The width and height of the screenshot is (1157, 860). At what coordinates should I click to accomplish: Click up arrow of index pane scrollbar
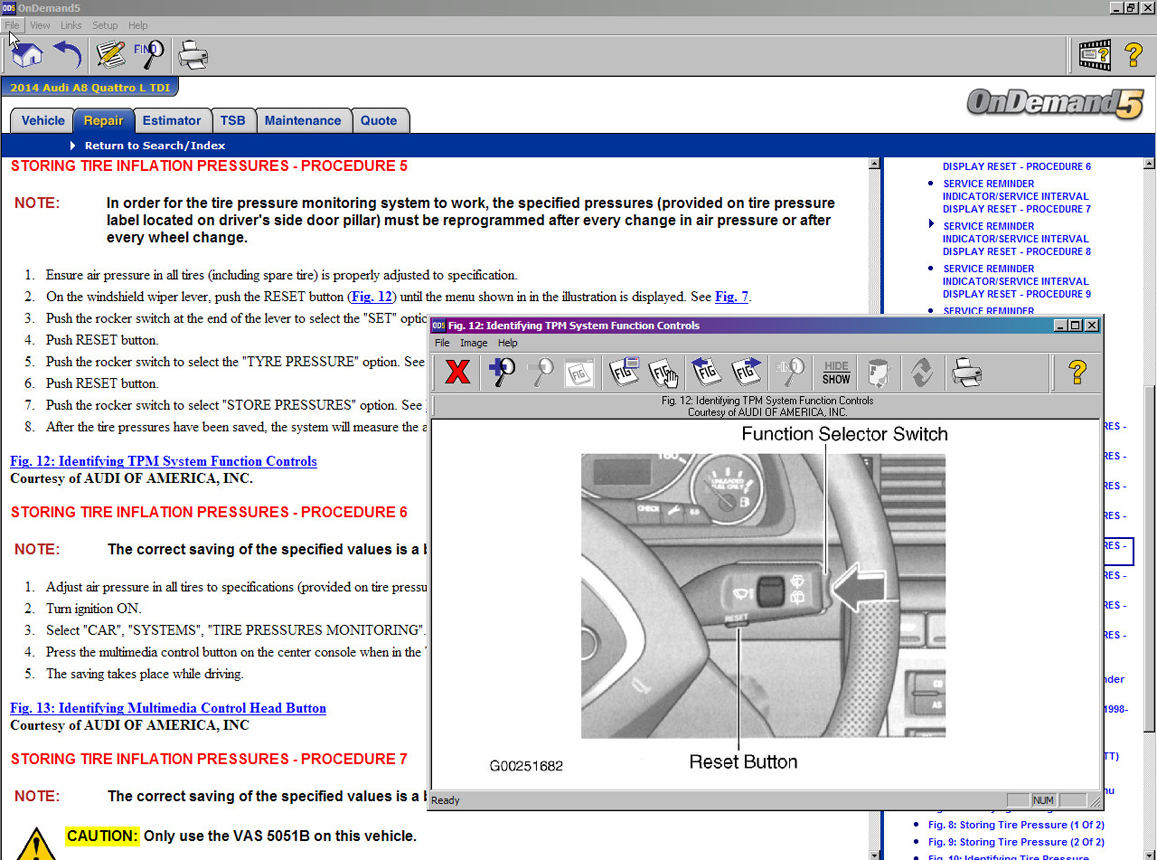click(1149, 164)
